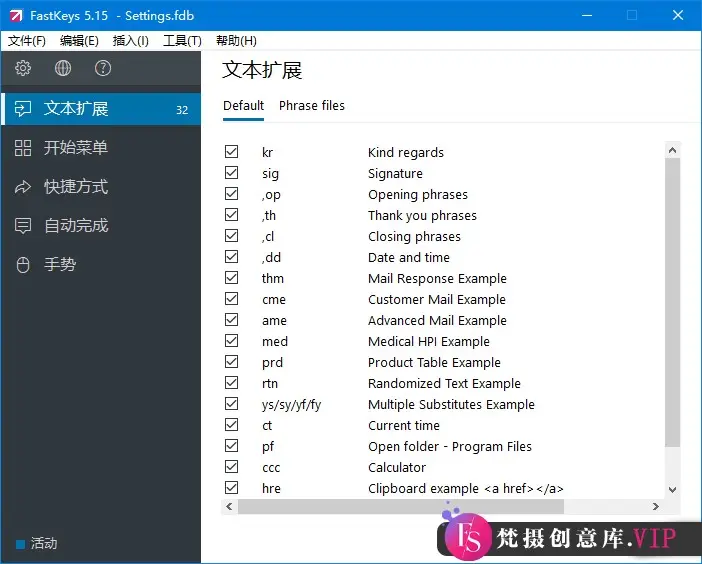Click the 快捷方式 arrow icon
This screenshot has height=564, width=702.
click(x=23, y=187)
